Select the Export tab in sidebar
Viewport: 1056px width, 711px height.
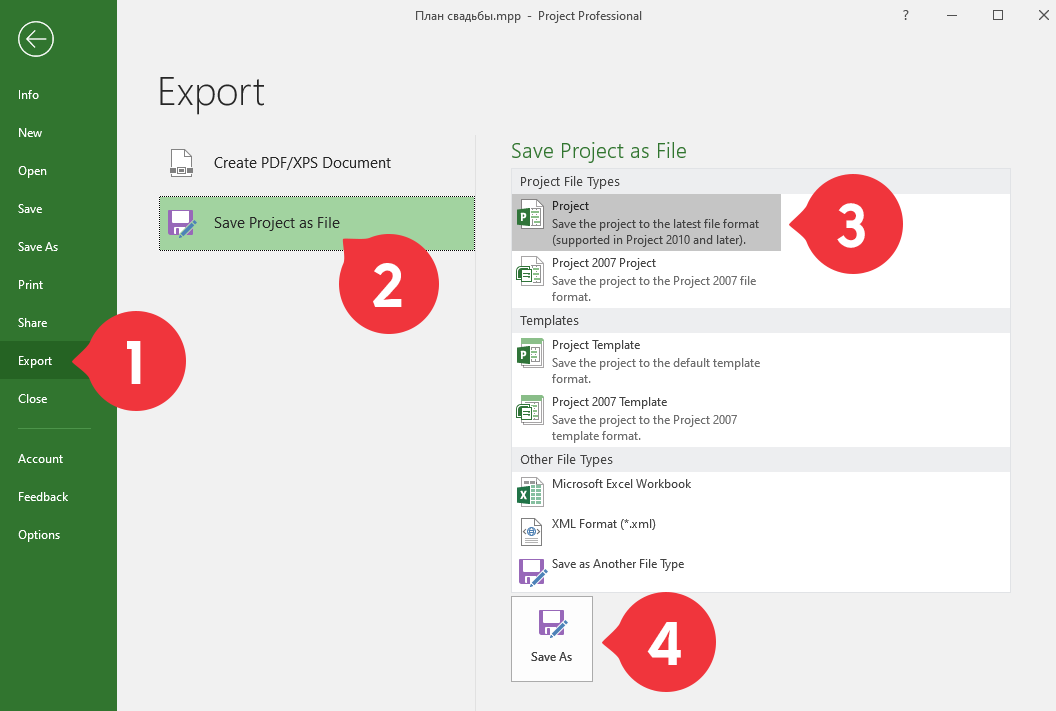(59, 361)
